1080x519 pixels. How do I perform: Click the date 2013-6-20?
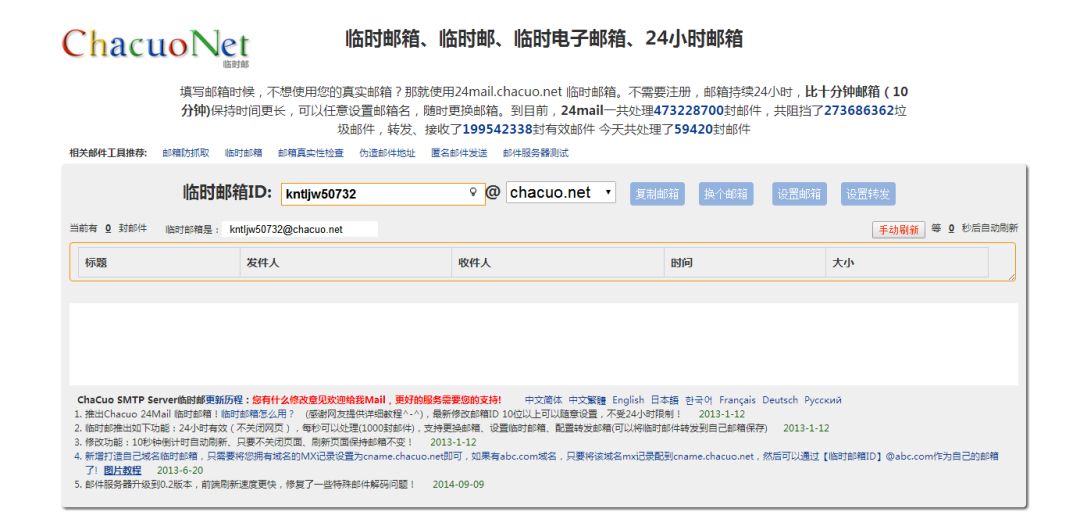click(180, 470)
